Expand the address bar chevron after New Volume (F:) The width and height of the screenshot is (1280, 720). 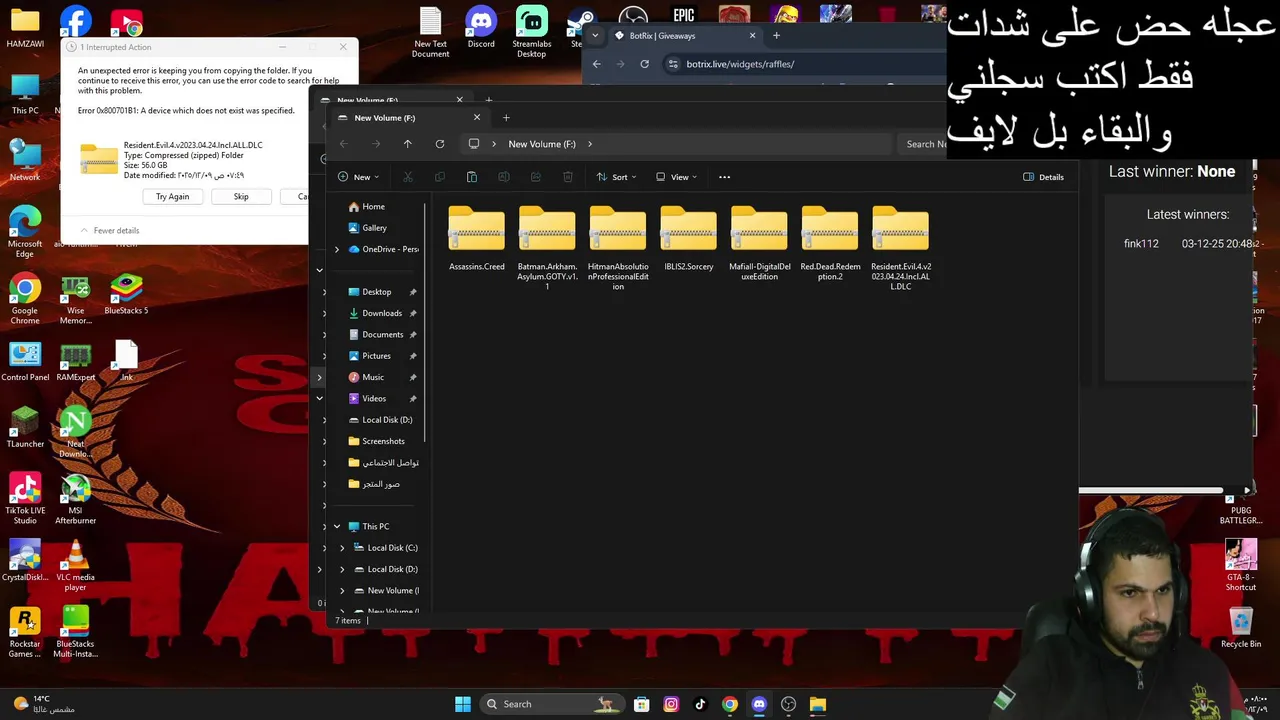point(589,144)
